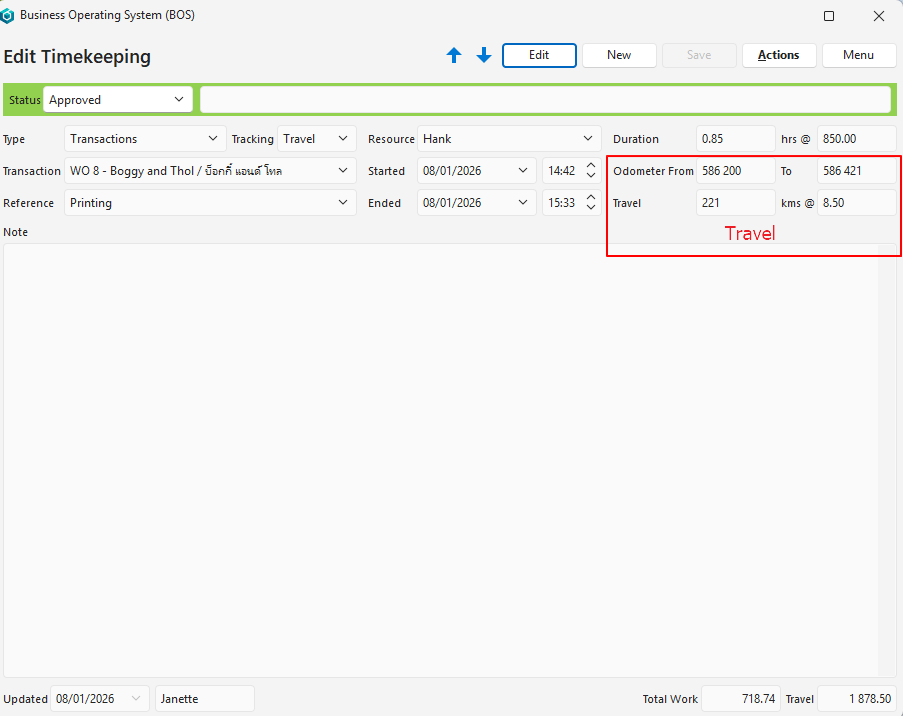Click the BOS application logo icon

8,16
